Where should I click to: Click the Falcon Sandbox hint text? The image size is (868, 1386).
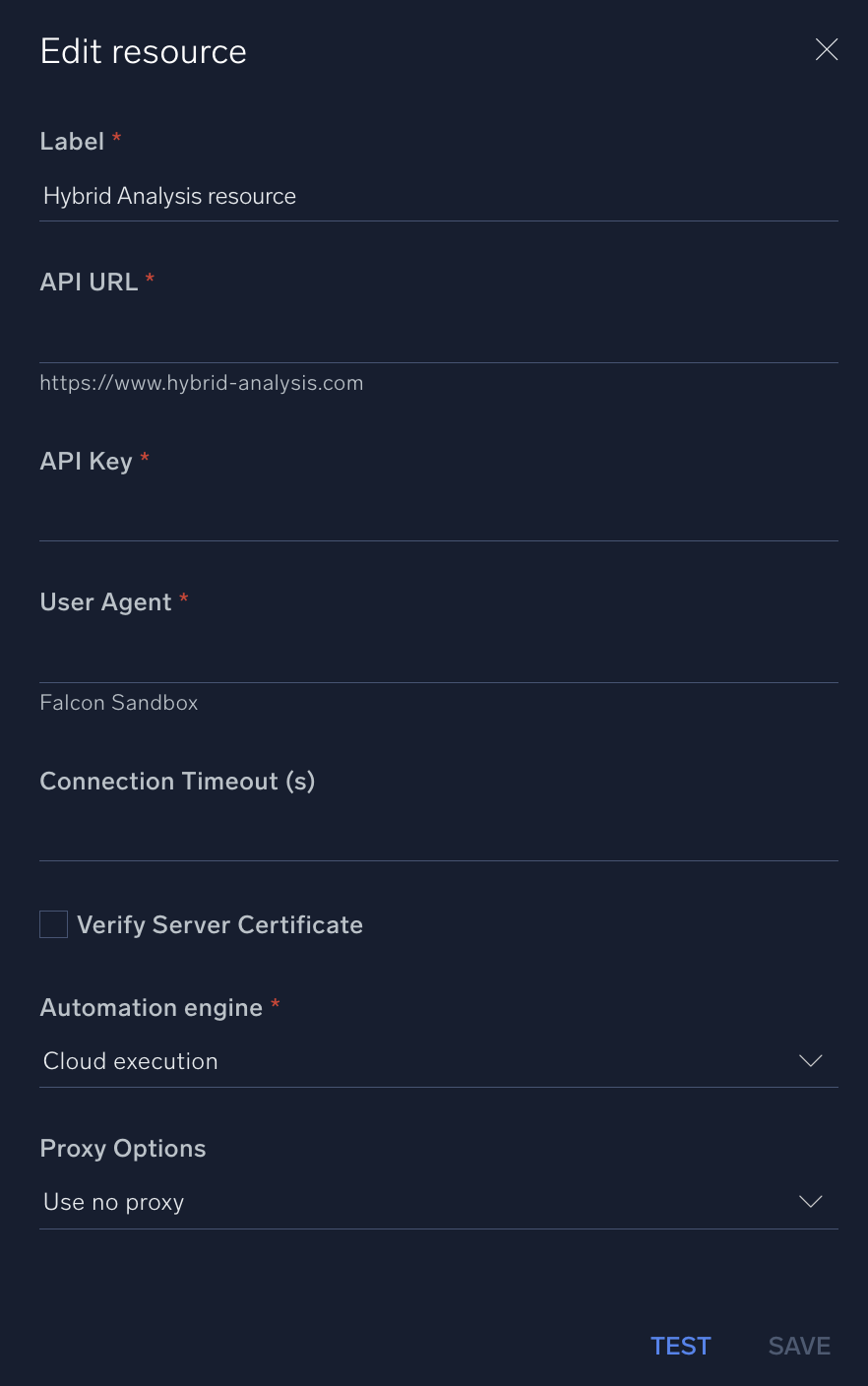(118, 703)
